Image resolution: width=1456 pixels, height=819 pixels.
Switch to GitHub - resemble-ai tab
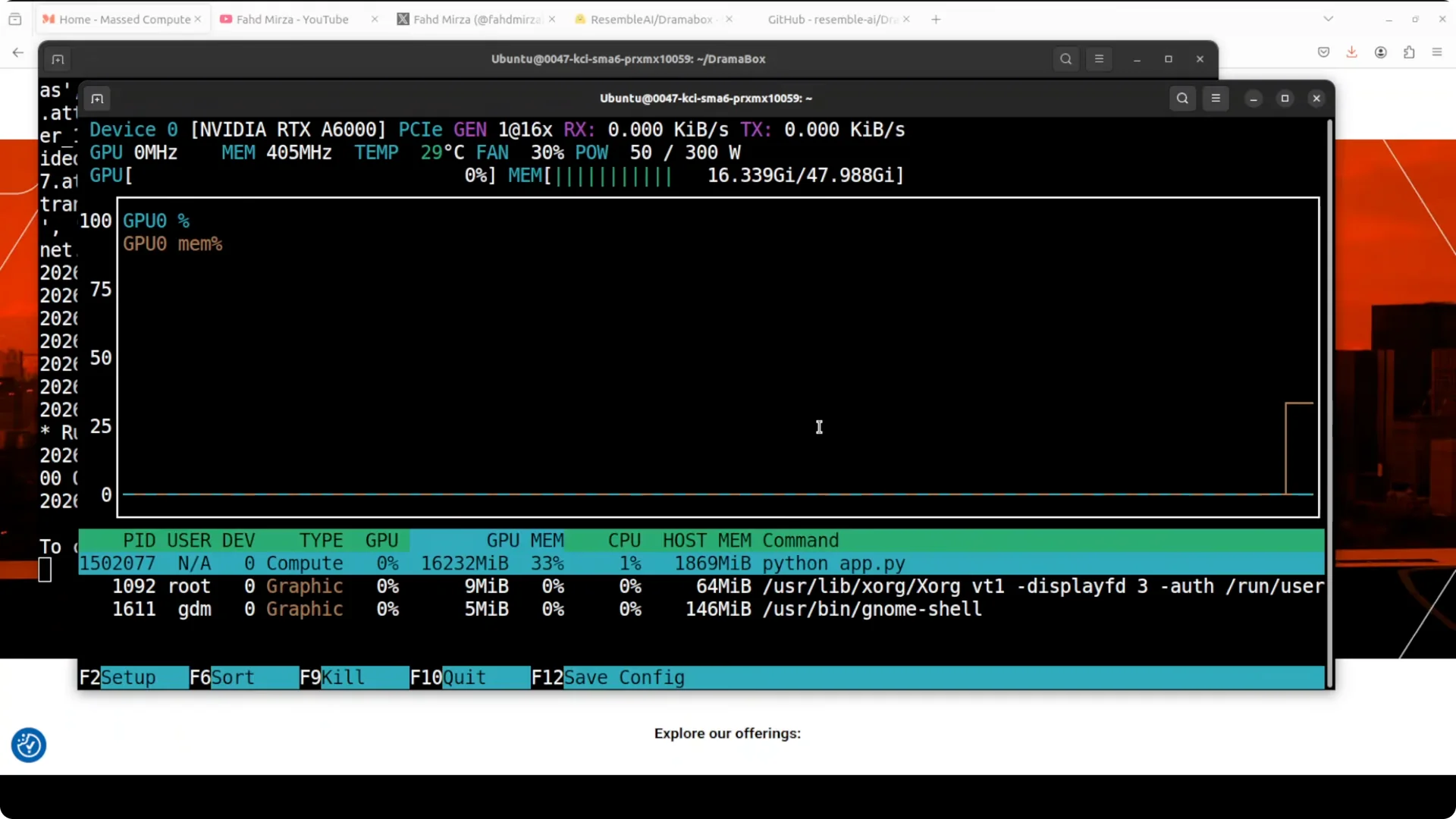(831, 19)
